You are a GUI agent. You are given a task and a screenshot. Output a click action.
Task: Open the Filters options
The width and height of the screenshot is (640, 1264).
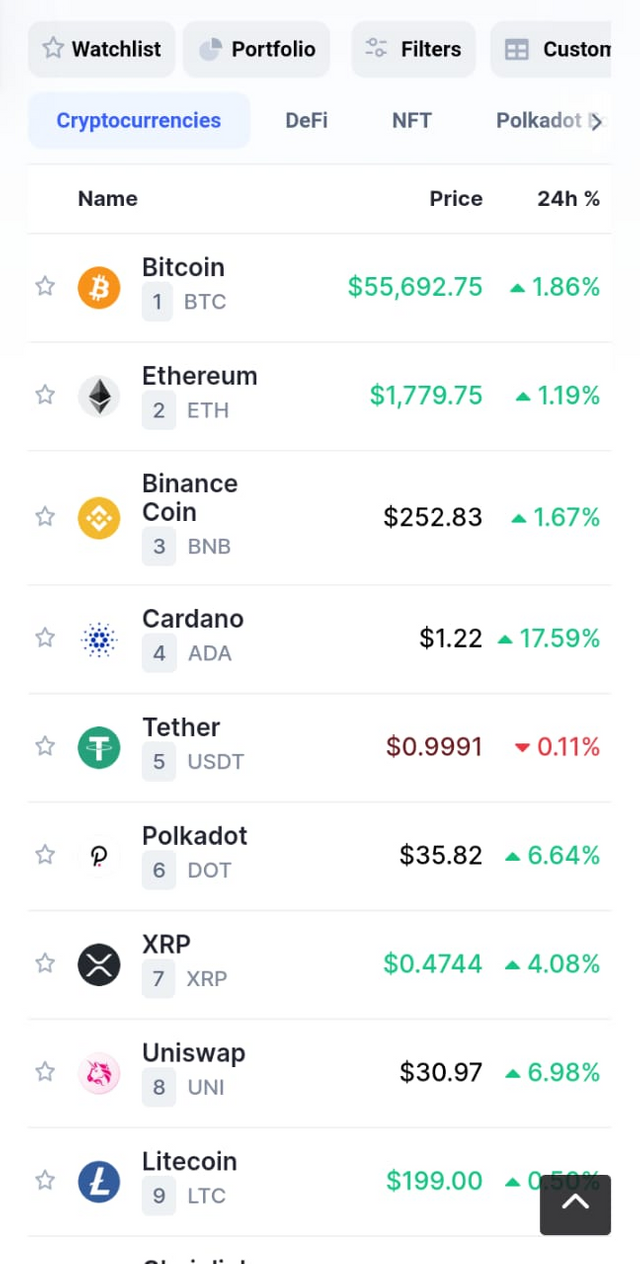point(413,49)
